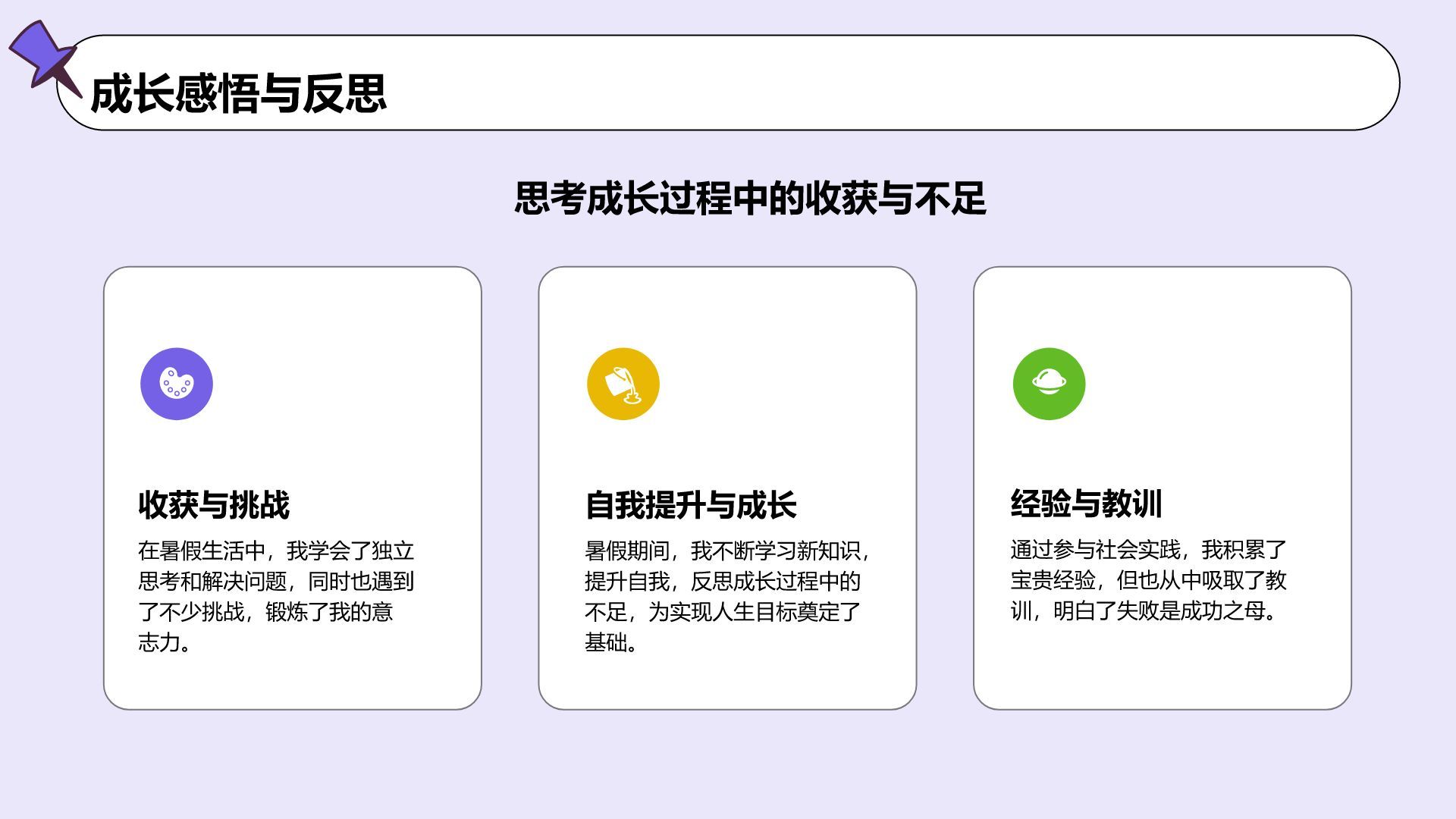This screenshot has height=819, width=1456.
Task: Select paragraph beginning 在暑假生活中
Action: point(276,596)
